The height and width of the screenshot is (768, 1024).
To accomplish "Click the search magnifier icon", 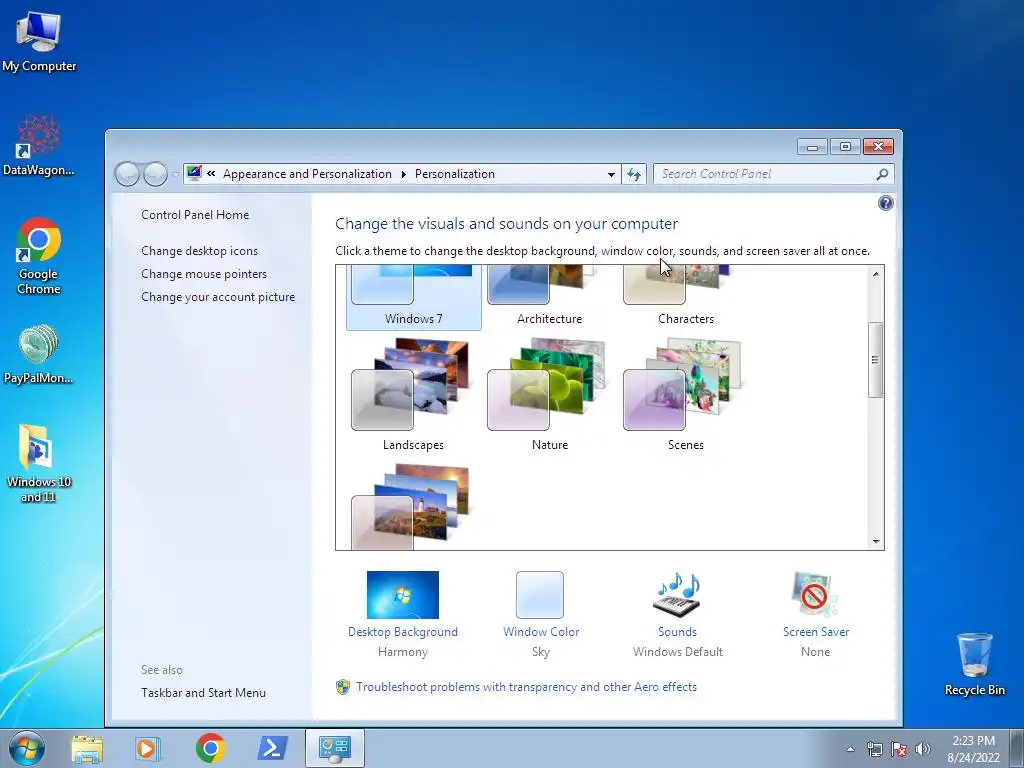I will 882,174.
